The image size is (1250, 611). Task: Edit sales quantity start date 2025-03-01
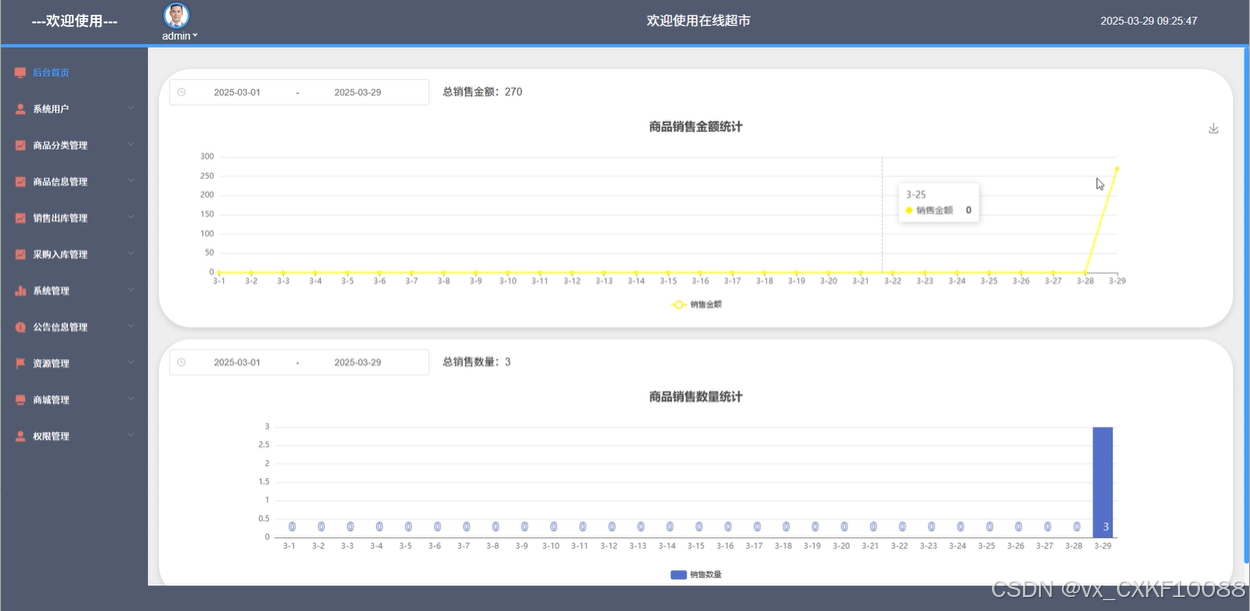tap(237, 362)
